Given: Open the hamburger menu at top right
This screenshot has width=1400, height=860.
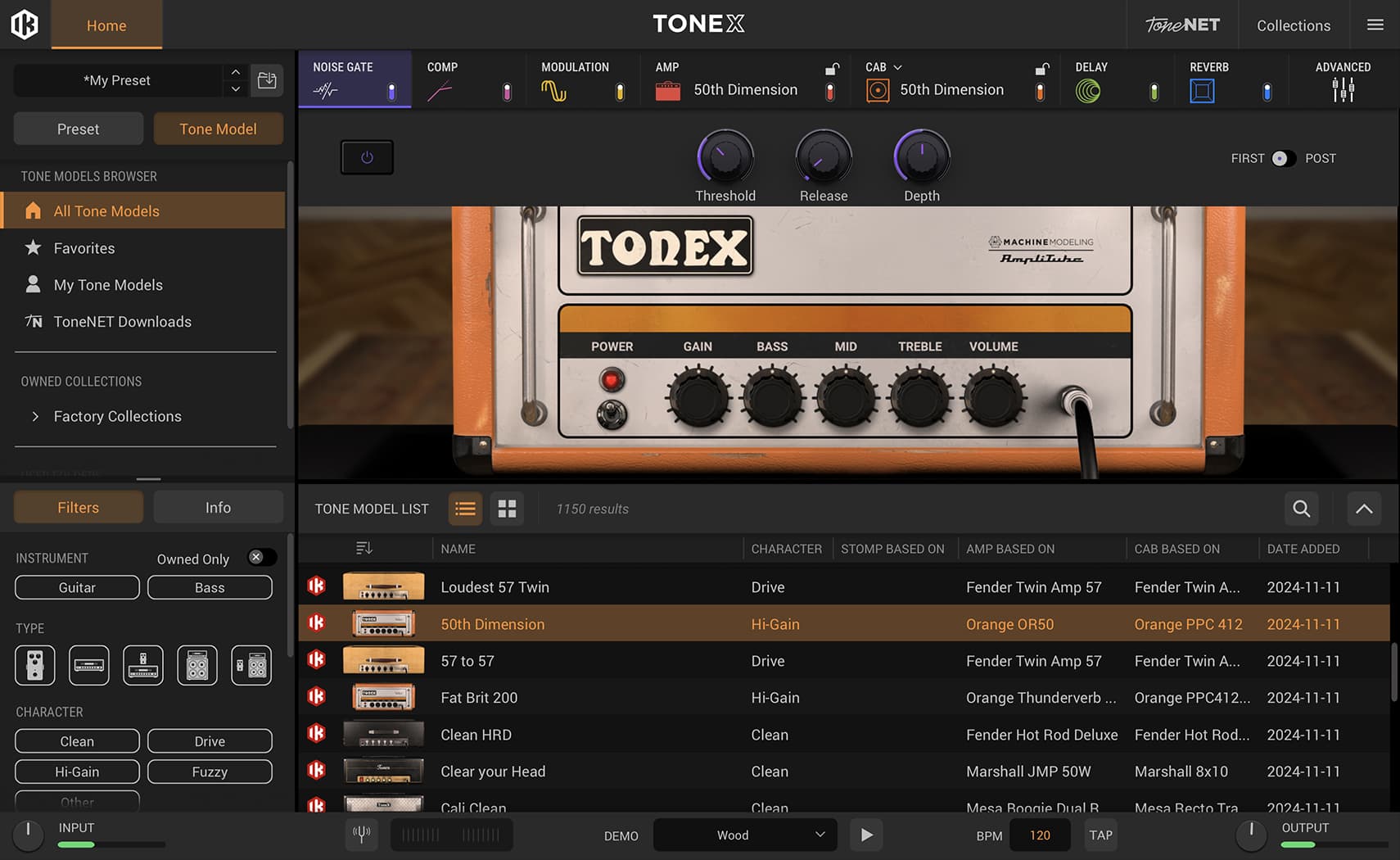Looking at the screenshot, I should coord(1375,25).
